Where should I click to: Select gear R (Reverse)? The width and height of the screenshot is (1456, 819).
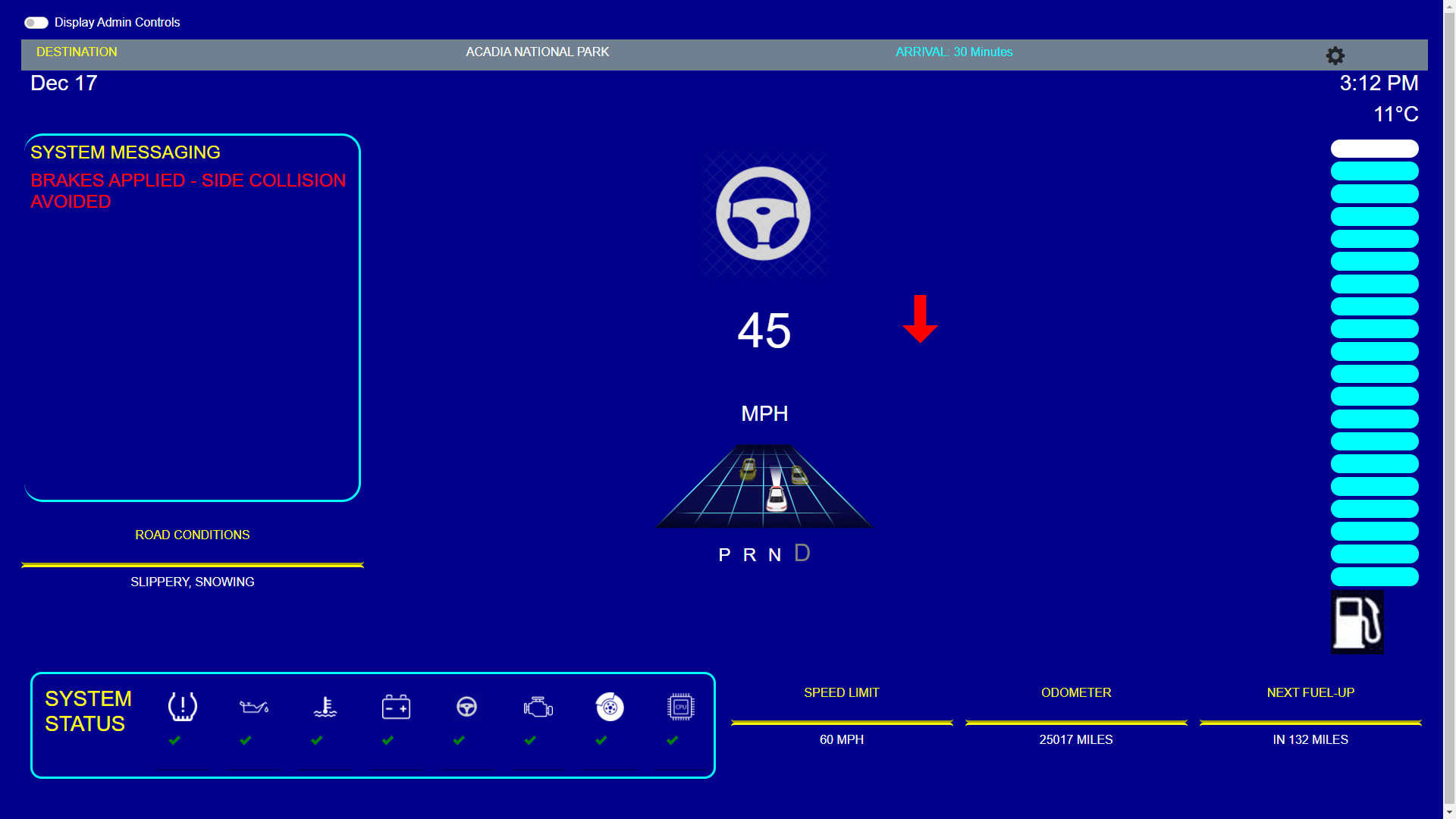(749, 555)
